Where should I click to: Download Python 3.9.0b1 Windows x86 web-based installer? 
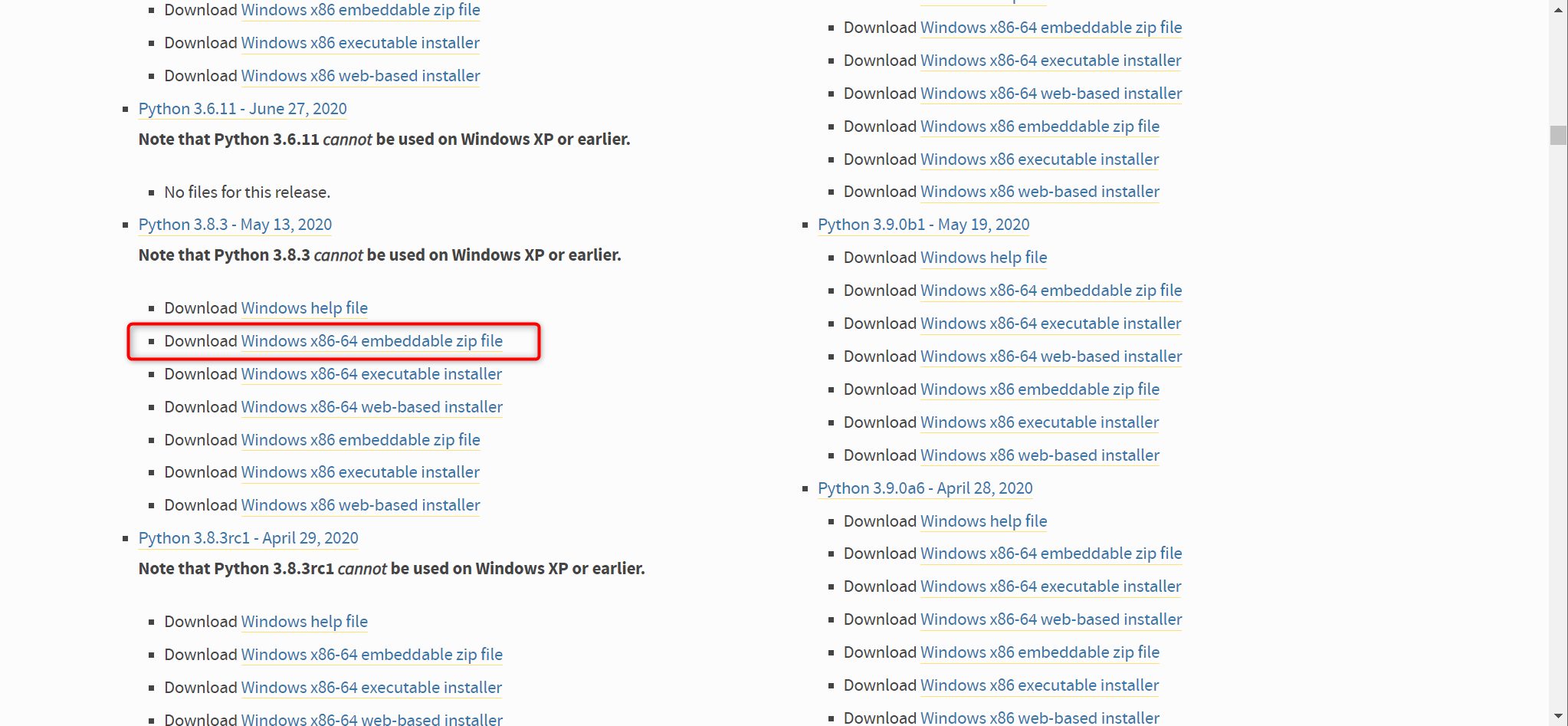coord(1040,455)
